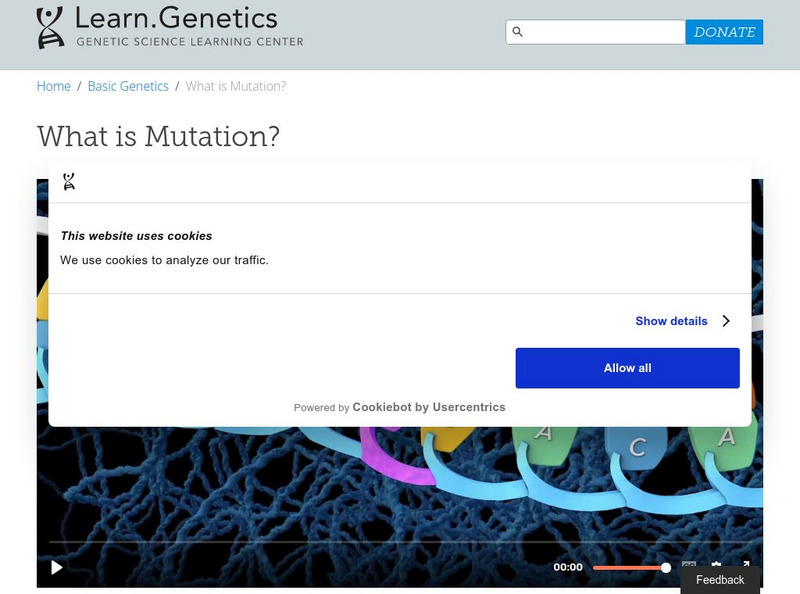Enter fullscreen with the diagonal arrow icon
The image size is (800, 594).
tap(746, 564)
